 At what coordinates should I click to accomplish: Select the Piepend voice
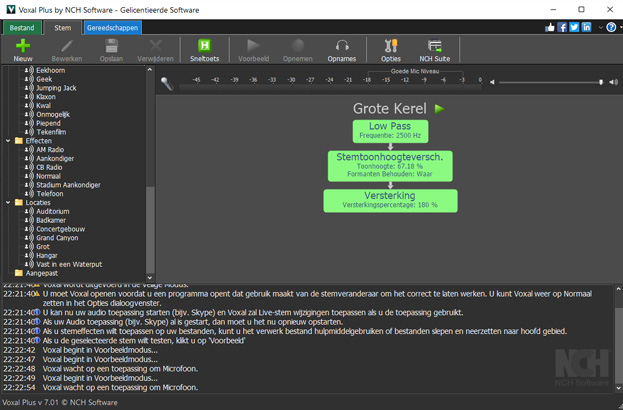tap(48, 123)
